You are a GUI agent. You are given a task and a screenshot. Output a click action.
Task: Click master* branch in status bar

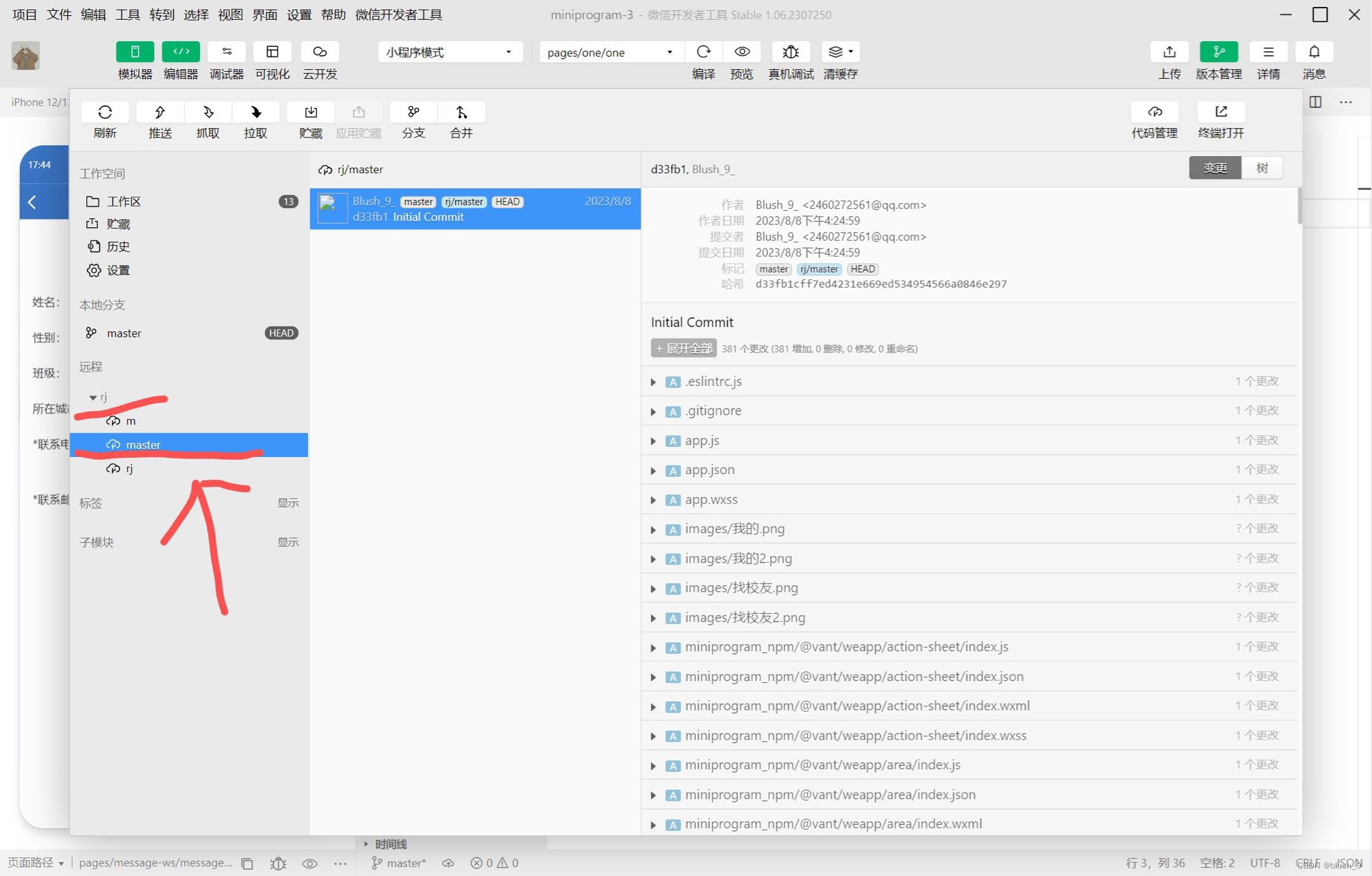[x=398, y=863]
